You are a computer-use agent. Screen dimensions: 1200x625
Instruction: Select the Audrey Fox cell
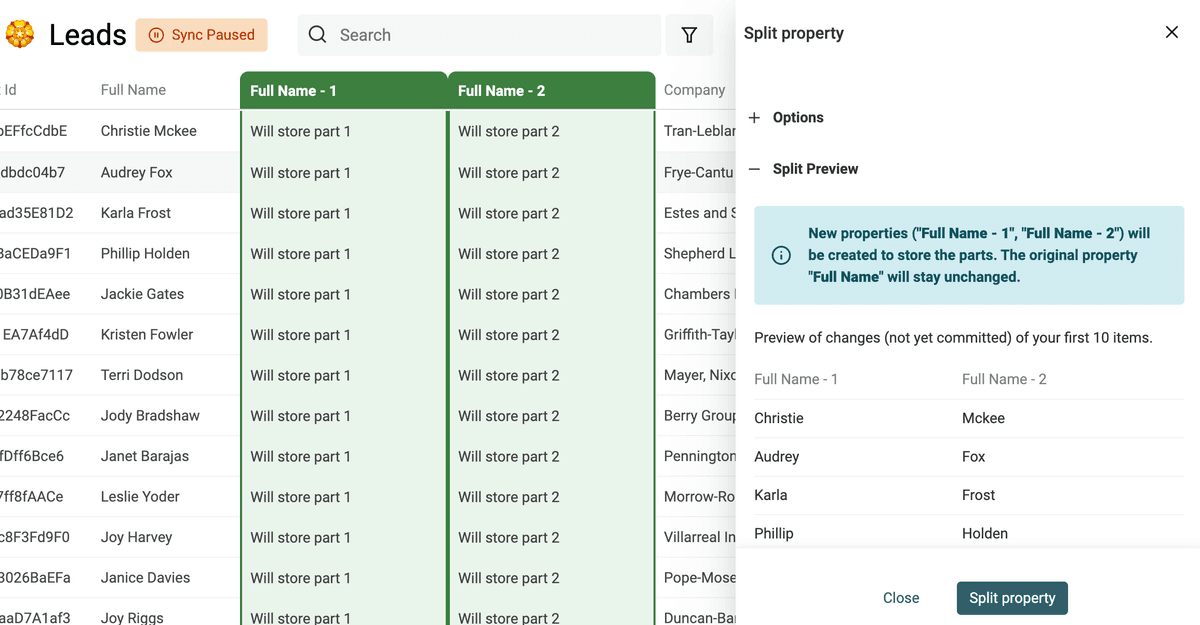(x=137, y=172)
